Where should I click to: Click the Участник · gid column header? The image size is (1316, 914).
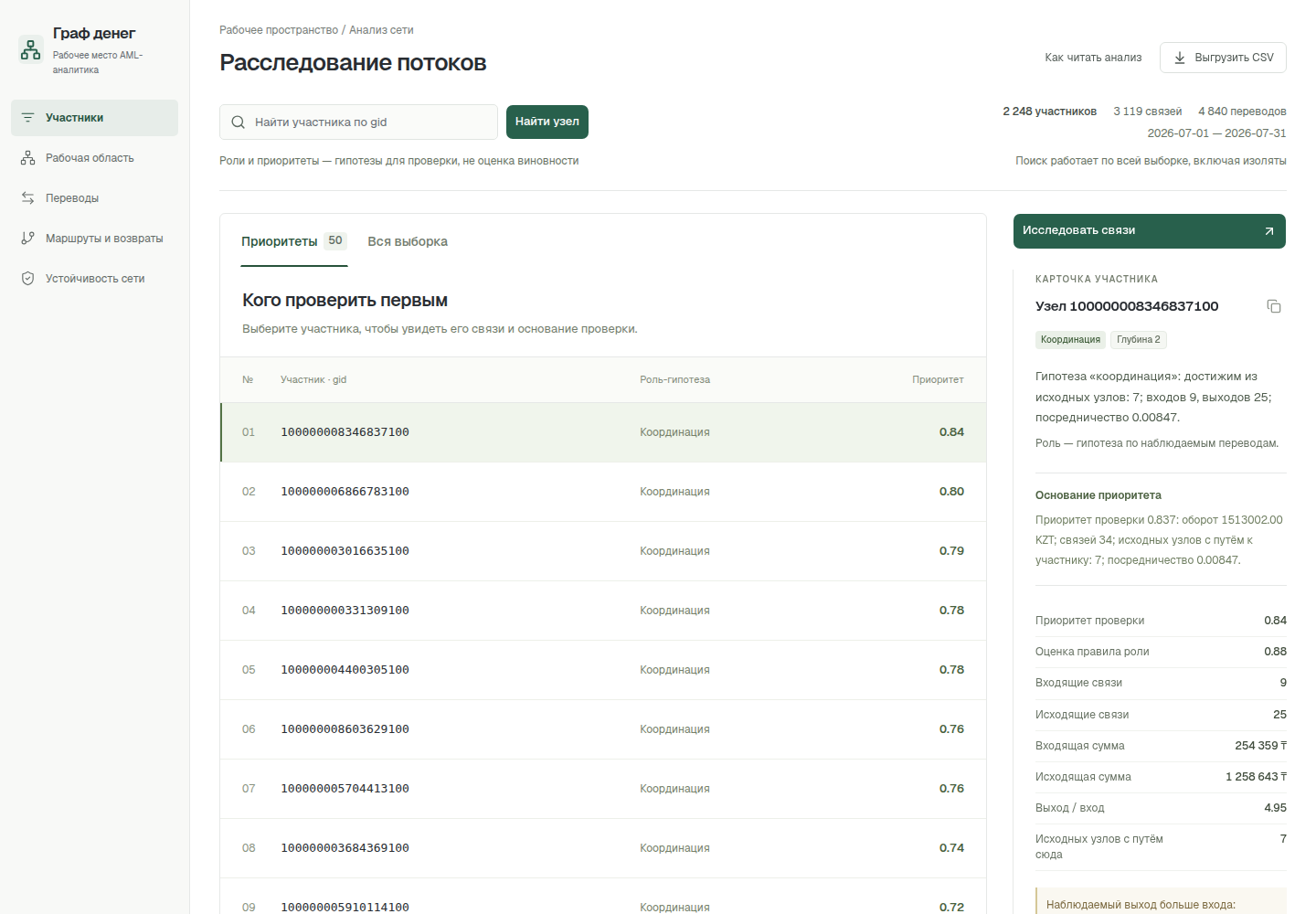click(x=313, y=380)
